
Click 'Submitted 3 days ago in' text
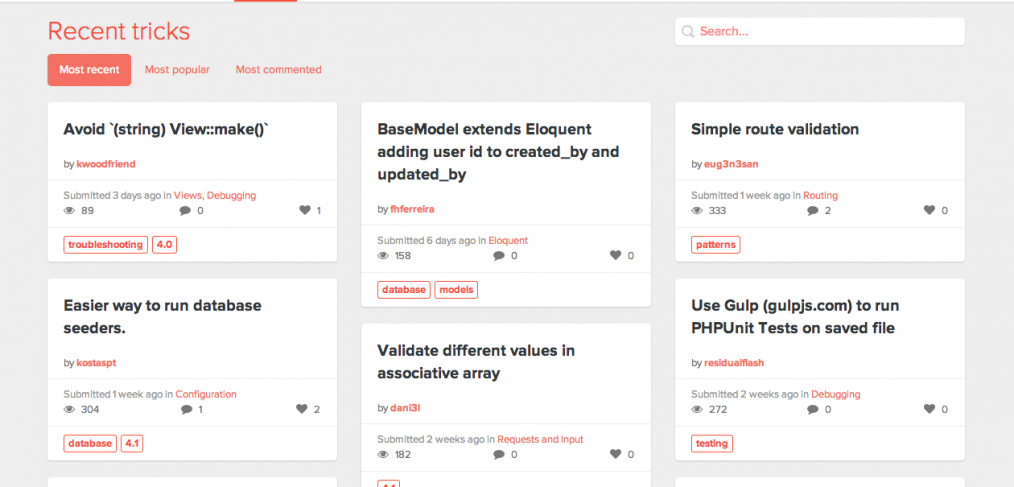tap(118, 195)
